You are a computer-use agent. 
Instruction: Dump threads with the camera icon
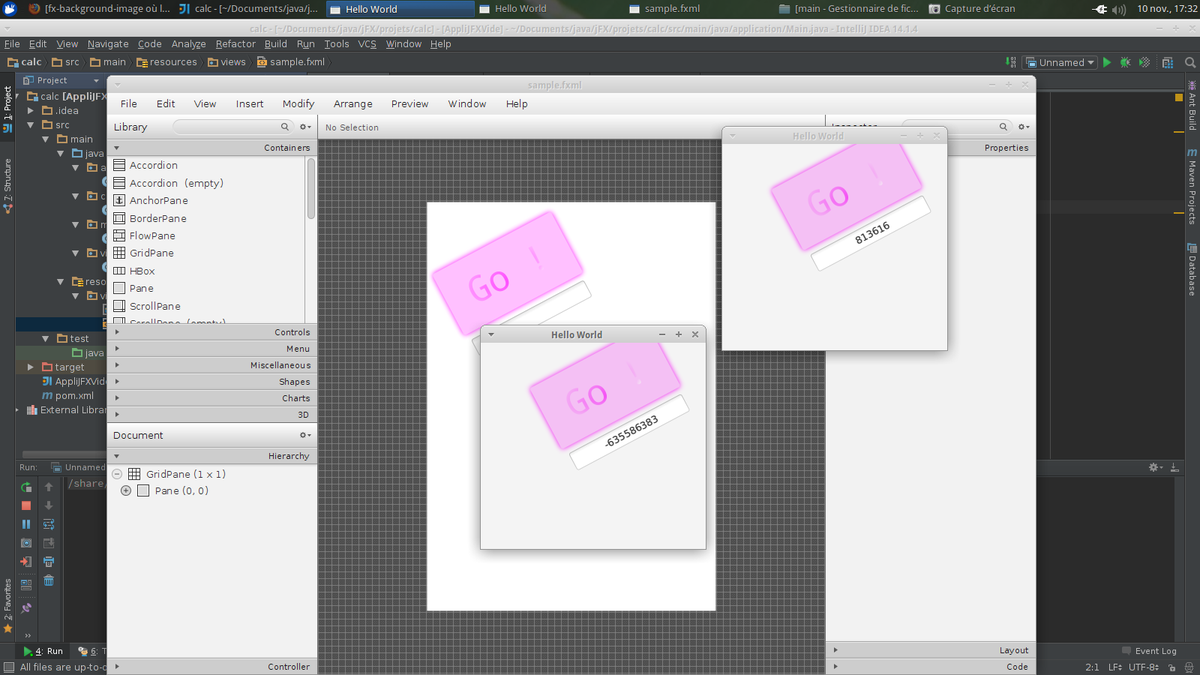27,543
